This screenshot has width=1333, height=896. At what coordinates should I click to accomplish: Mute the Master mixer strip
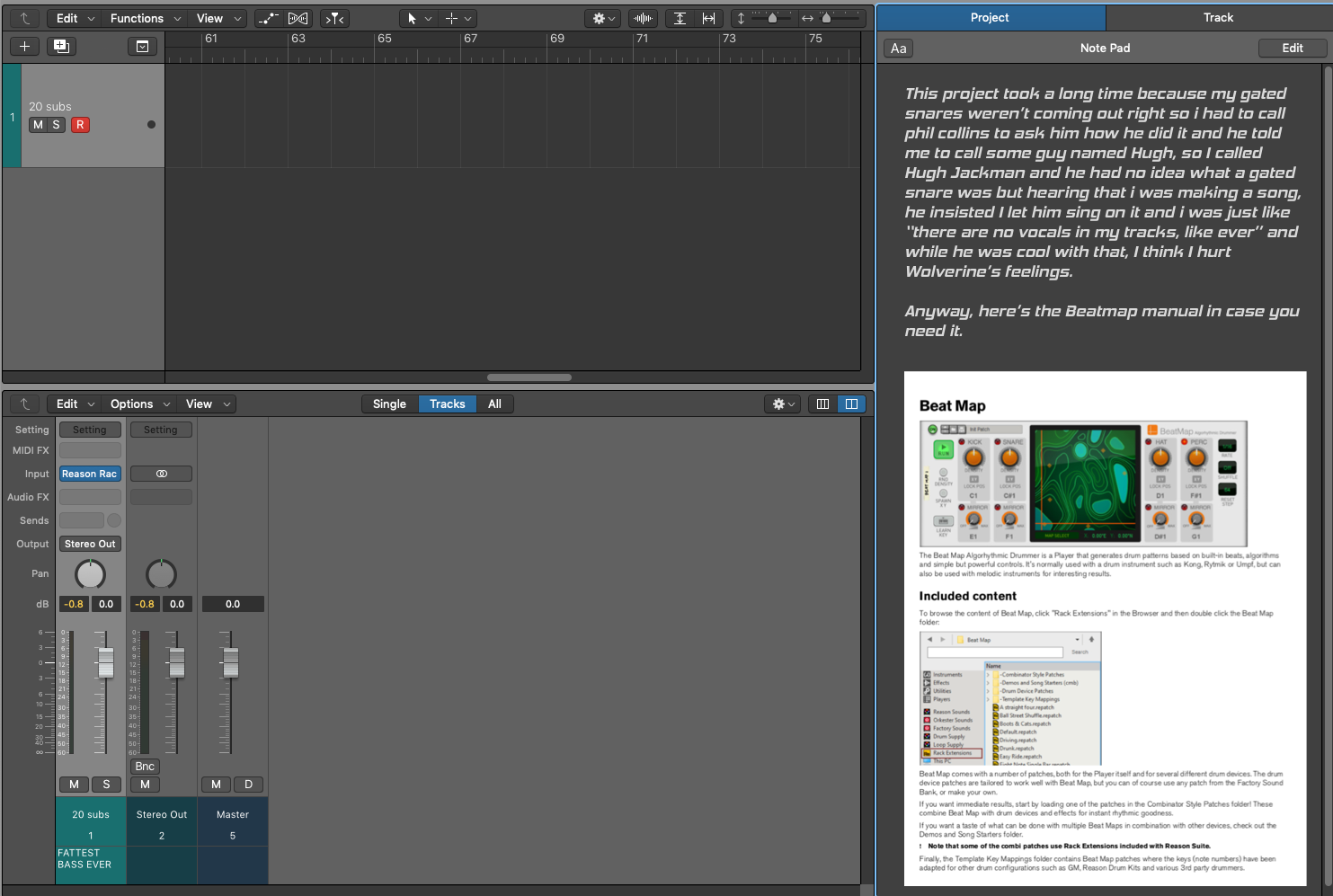216,785
